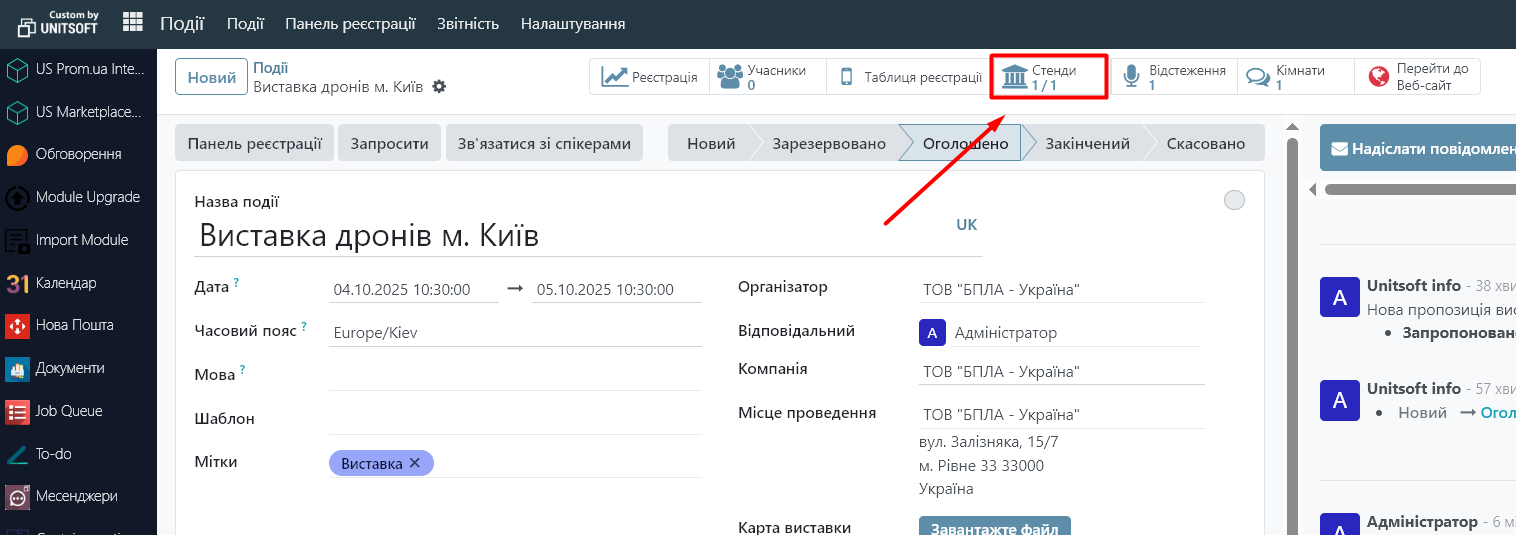Click the Запросити button
The height and width of the screenshot is (535, 1516).
(x=390, y=143)
